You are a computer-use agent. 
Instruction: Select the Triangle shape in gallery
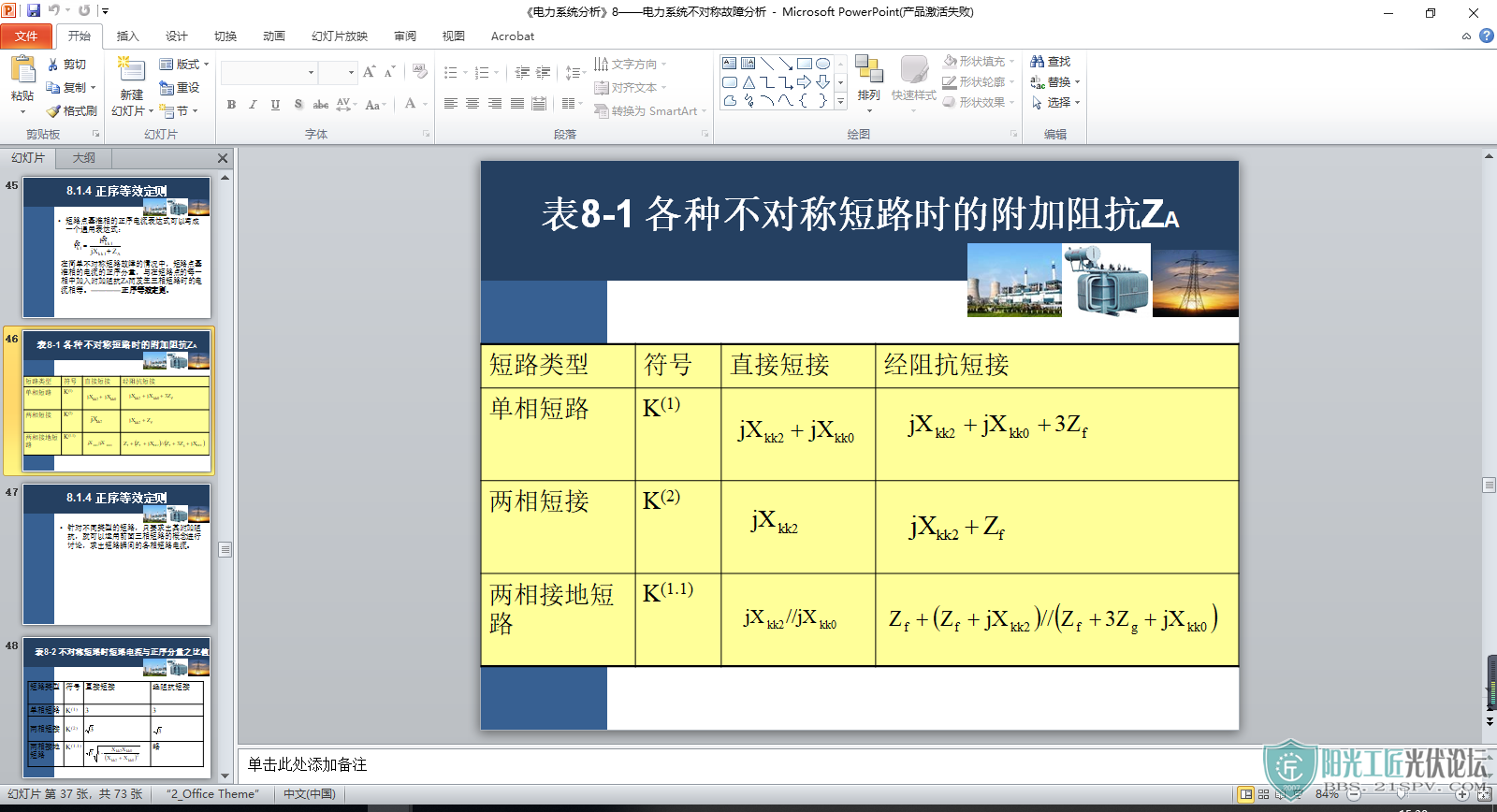(x=748, y=82)
